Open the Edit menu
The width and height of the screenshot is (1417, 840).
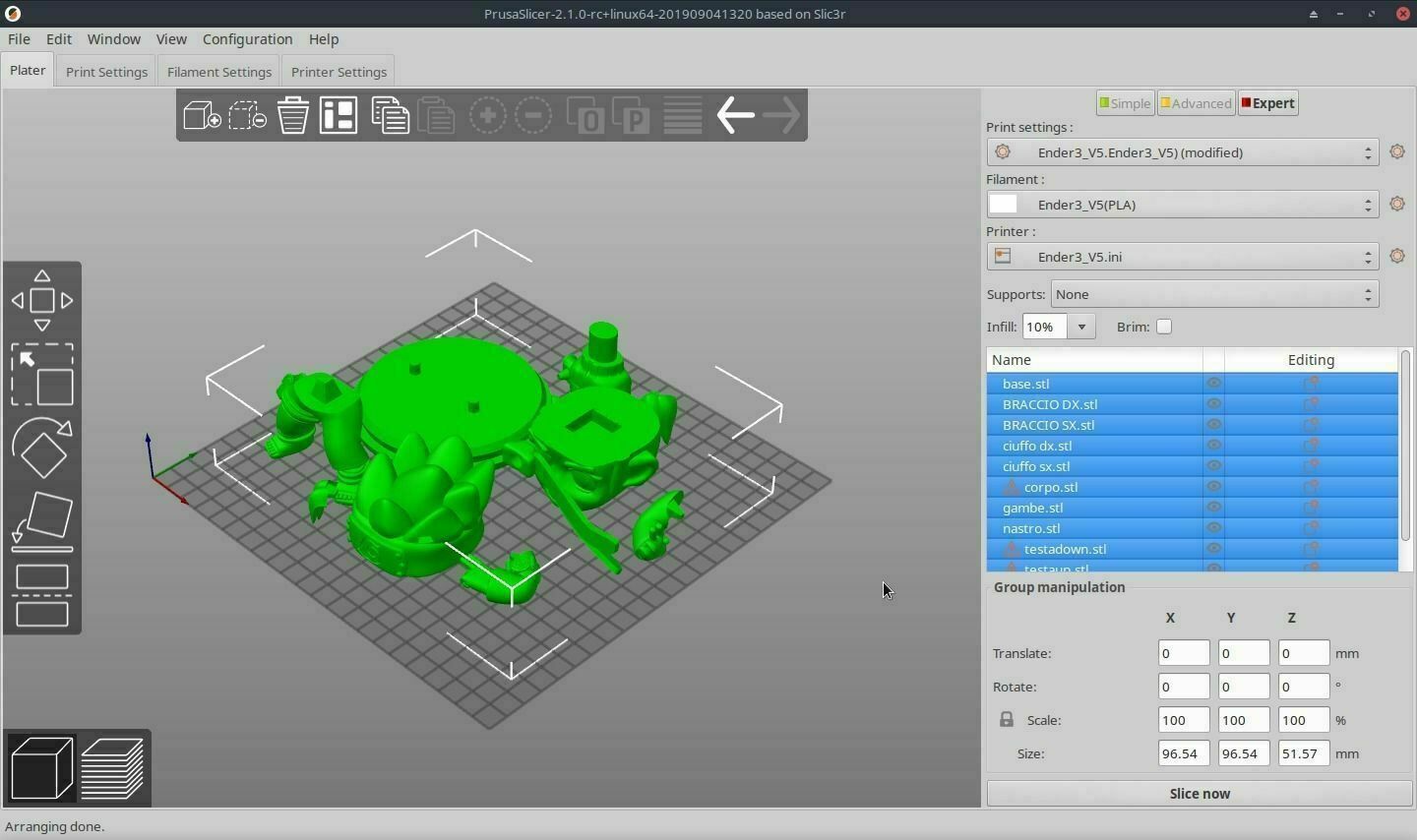(x=59, y=39)
